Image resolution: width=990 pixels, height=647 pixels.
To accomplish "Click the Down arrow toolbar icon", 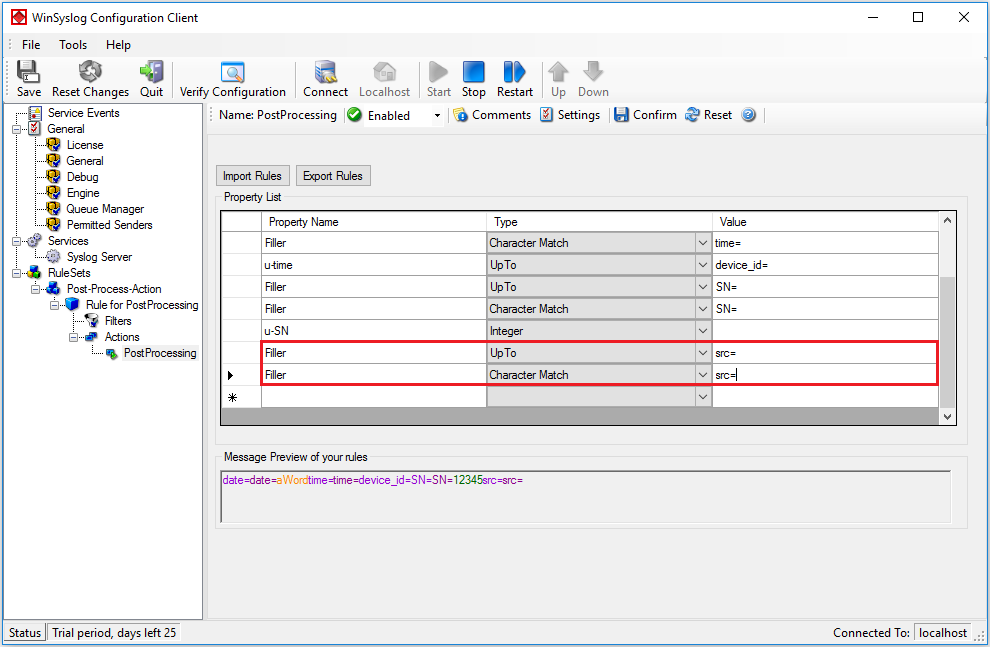I will click(593, 79).
